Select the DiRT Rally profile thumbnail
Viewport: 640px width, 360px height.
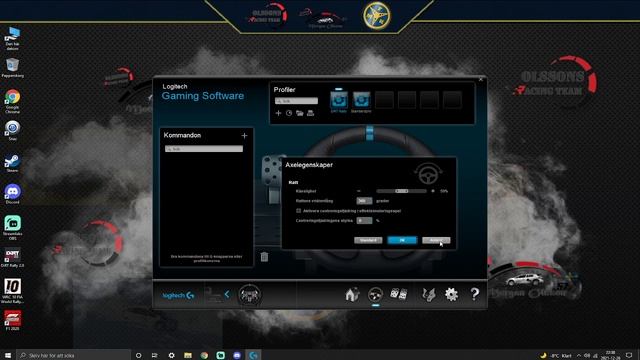pyautogui.click(x=339, y=100)
